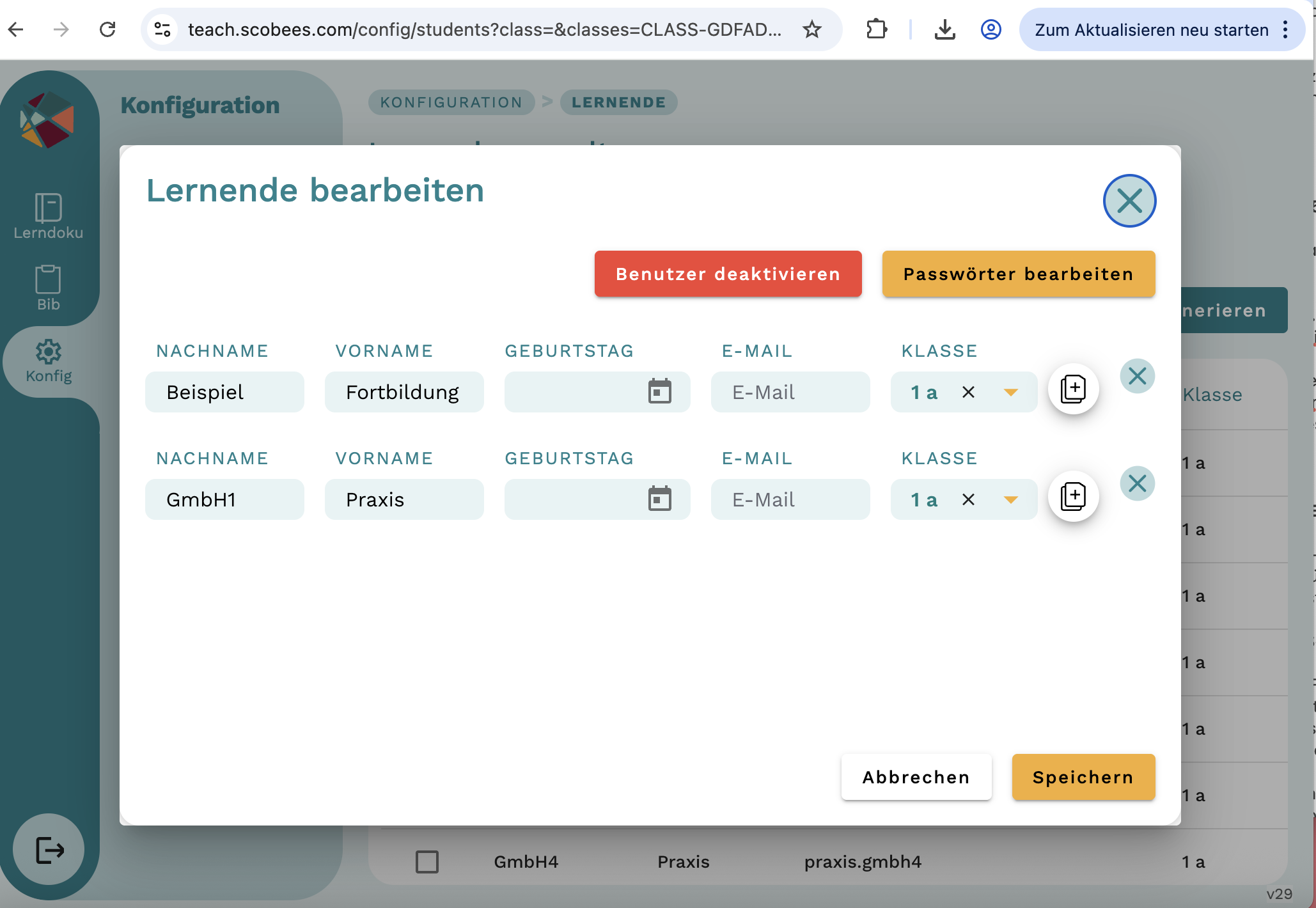Open the calendar picker for Beispiel's birthday
The image size is (1316, 908).
pos(659,391)
